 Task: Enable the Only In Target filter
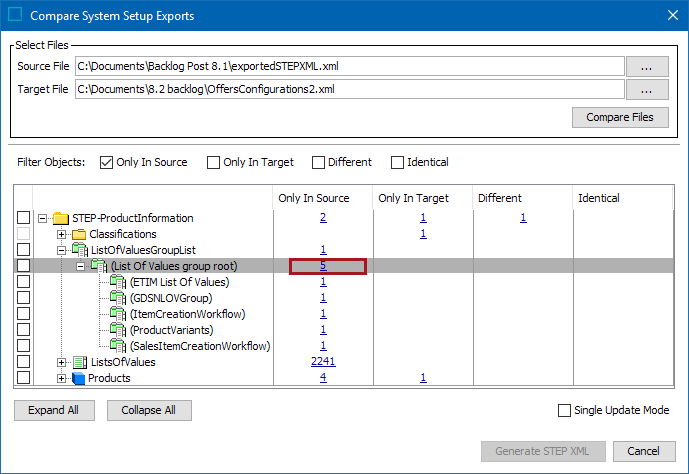[214, 162]
